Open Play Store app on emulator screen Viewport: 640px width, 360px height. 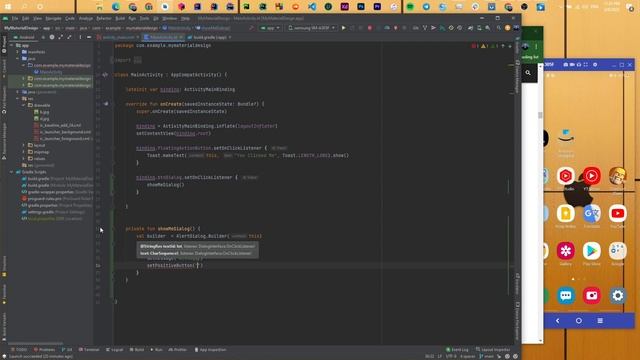tap(591, 251)
